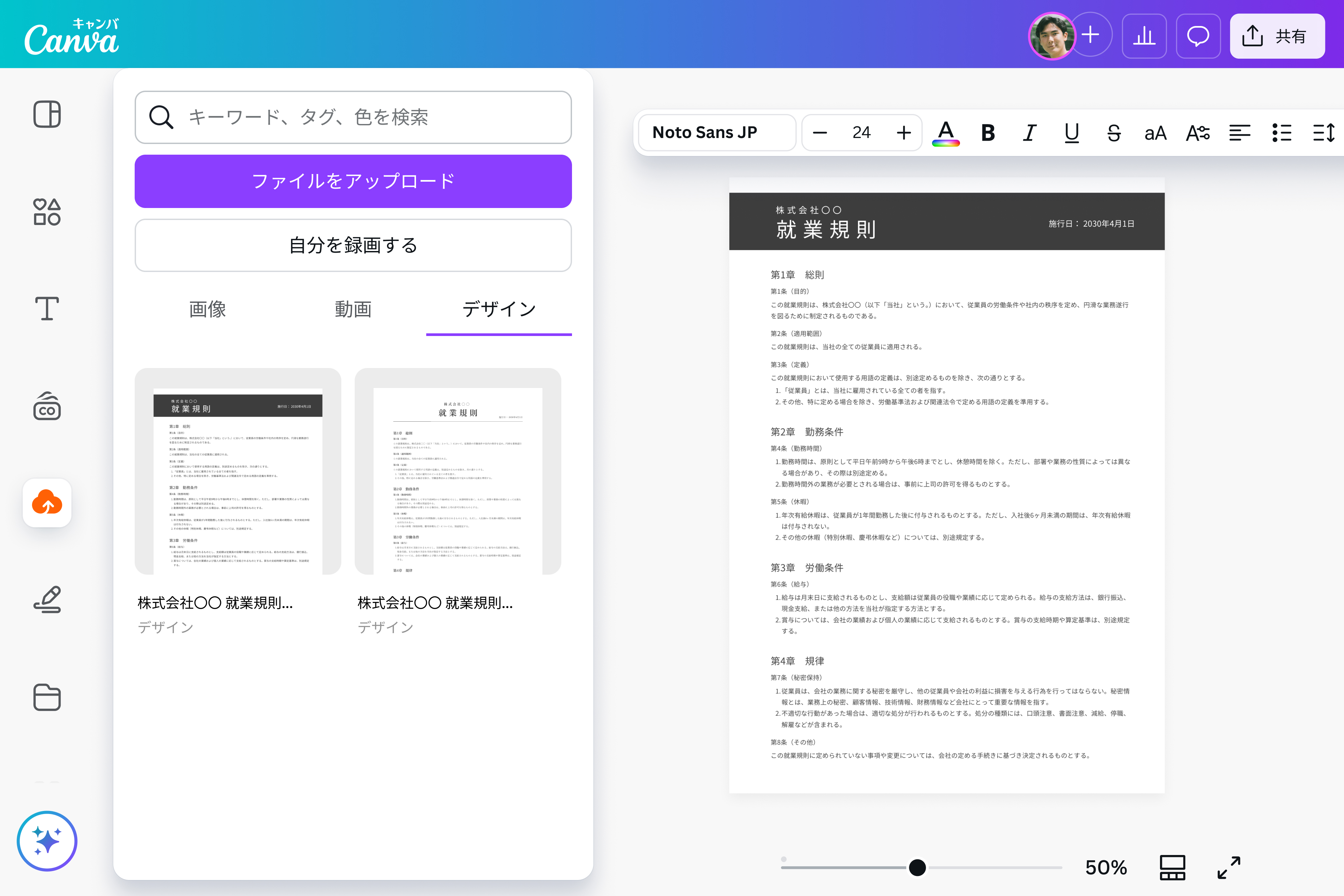Toggle italic formatting
Image resolution: width=1344 pixels, height=896 pixels.
pyautogui.click(x=1030, y=133)
